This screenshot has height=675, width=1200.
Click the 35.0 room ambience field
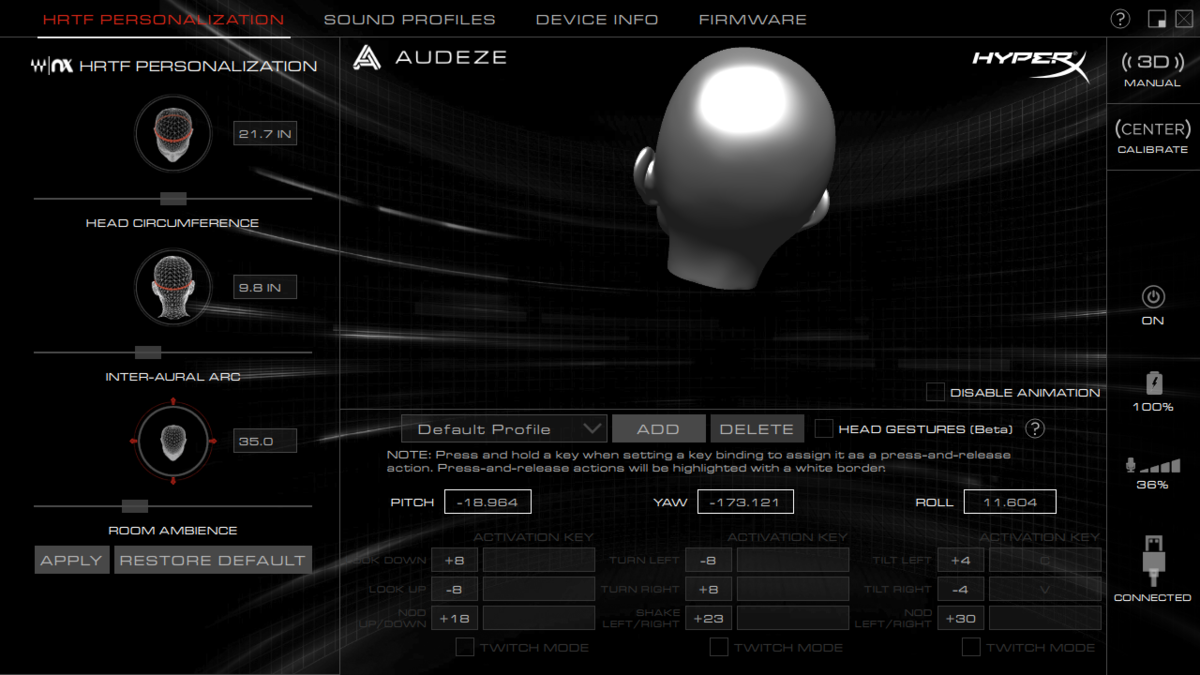(x=265, y=441)
